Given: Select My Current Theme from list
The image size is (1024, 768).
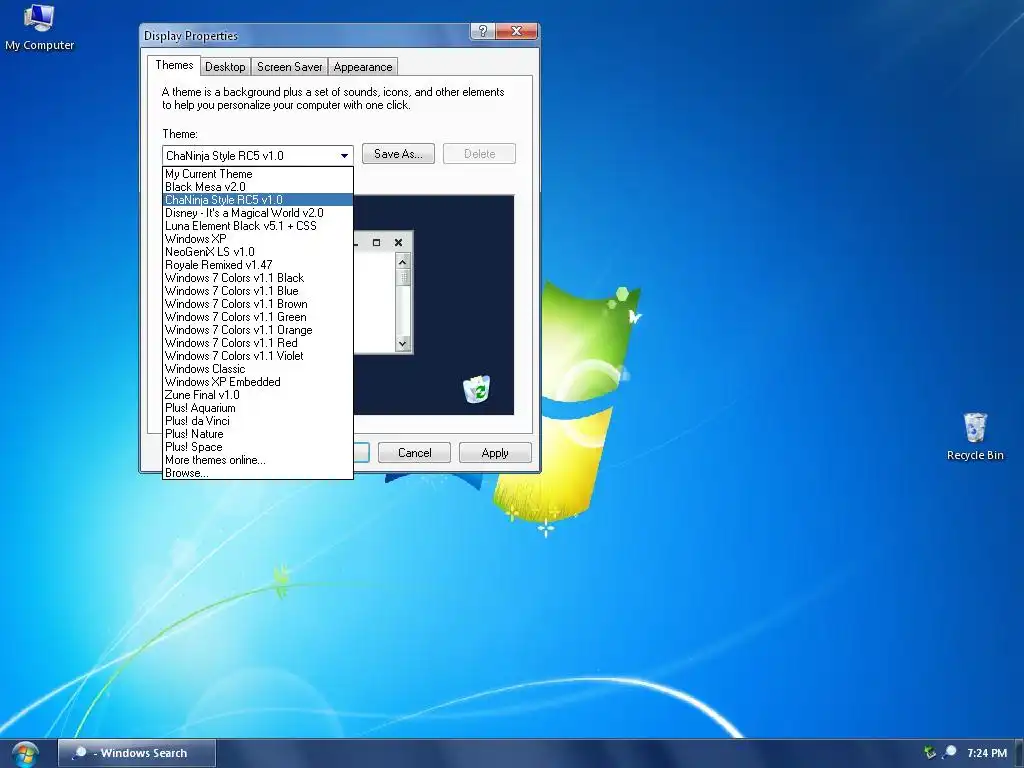Looking at the screenshot, I should tap(257, 174).
